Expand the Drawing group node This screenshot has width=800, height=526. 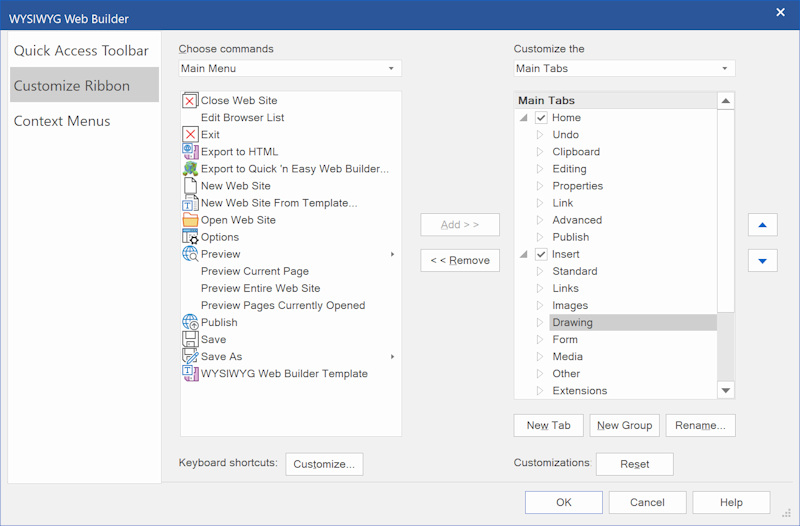pos(540,323)
